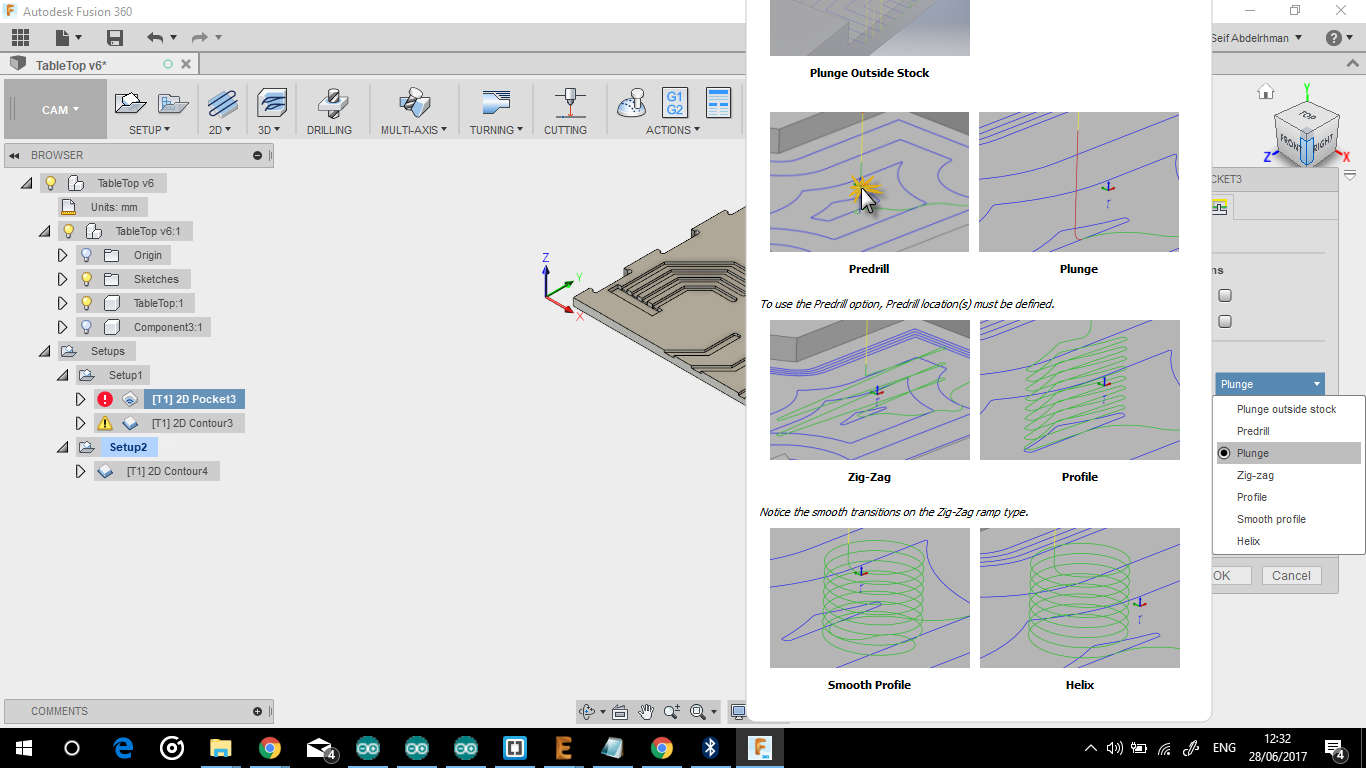Select the [T1] 2D Contour4 operation
Image resolution: width=1366 pixels, height=768 pixels.
(167, 471)
